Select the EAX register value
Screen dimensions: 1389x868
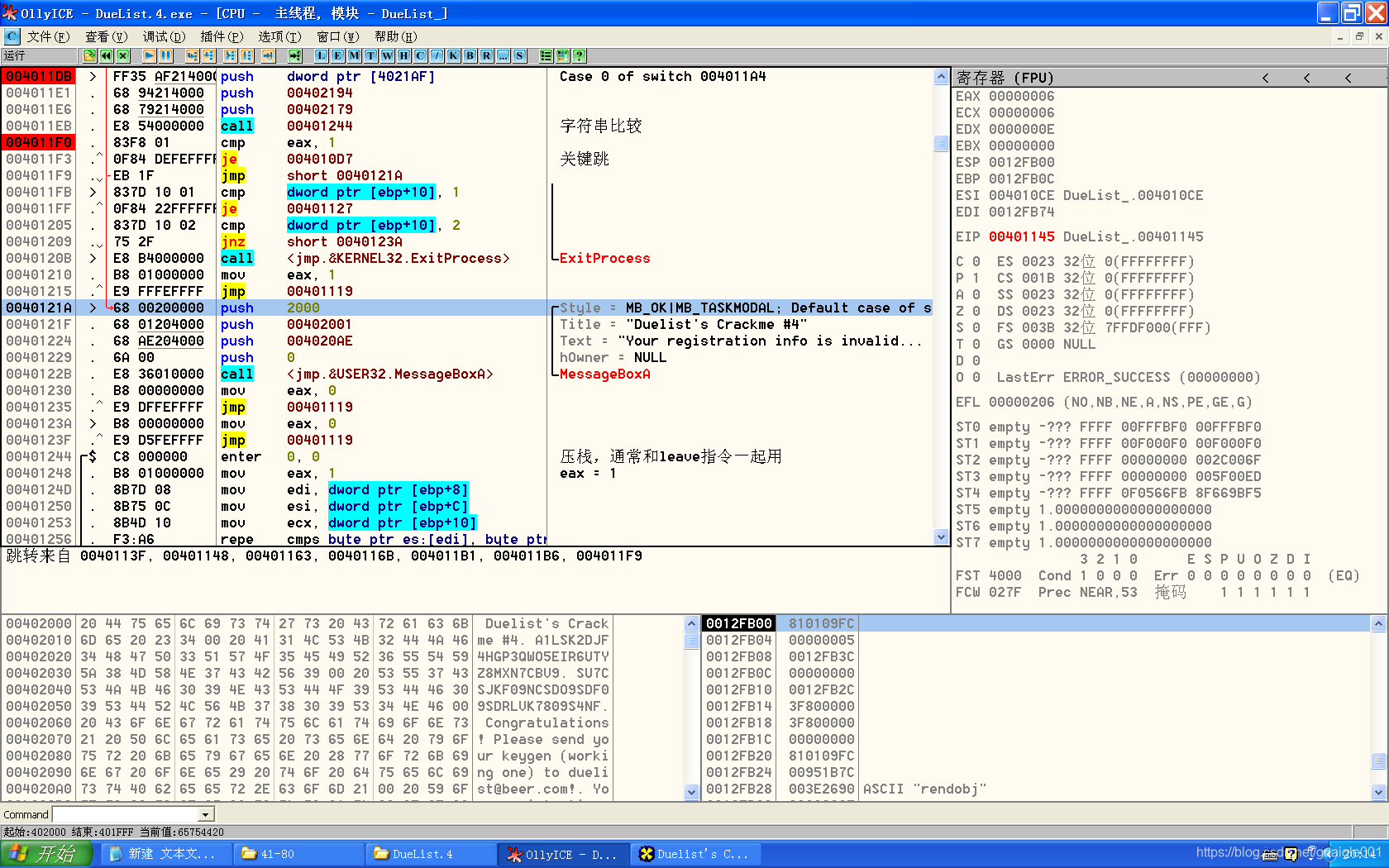(1021, 96)
